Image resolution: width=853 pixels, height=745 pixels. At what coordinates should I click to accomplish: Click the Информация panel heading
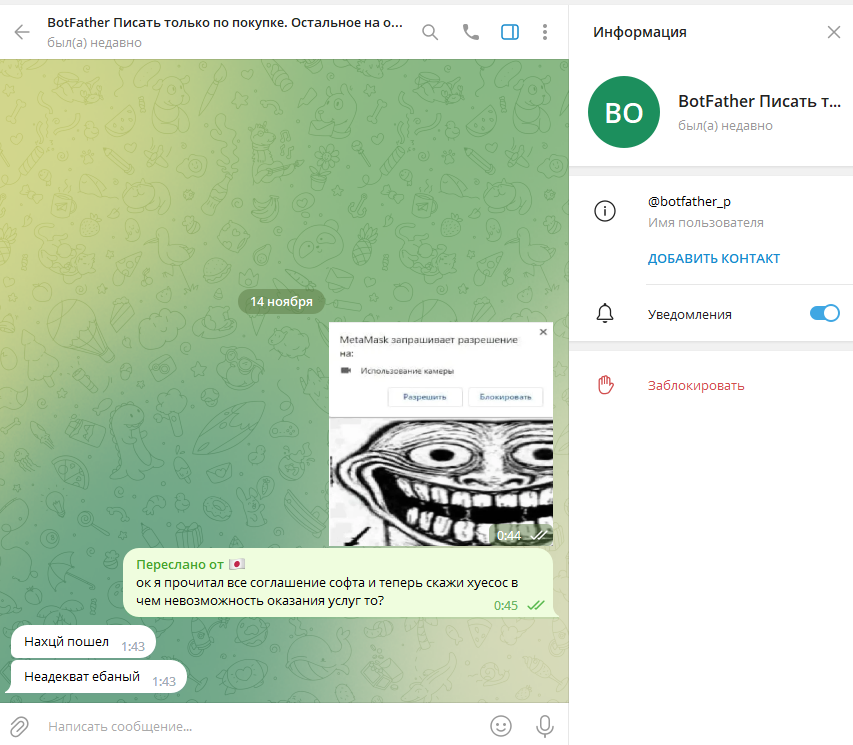click(640, 32)
